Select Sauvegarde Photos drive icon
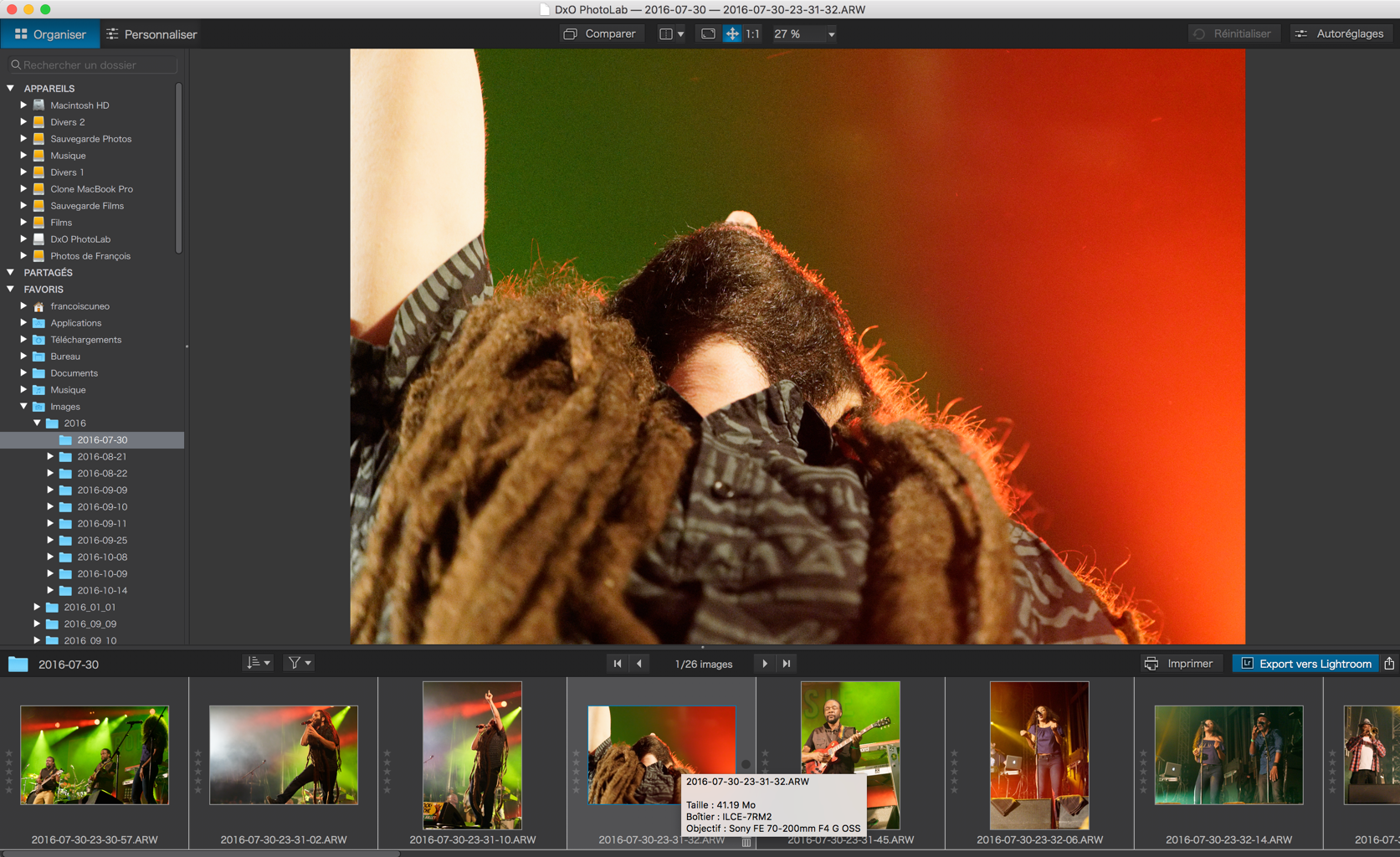Viewport: 1400px width, 857px height. pos(38,139)
